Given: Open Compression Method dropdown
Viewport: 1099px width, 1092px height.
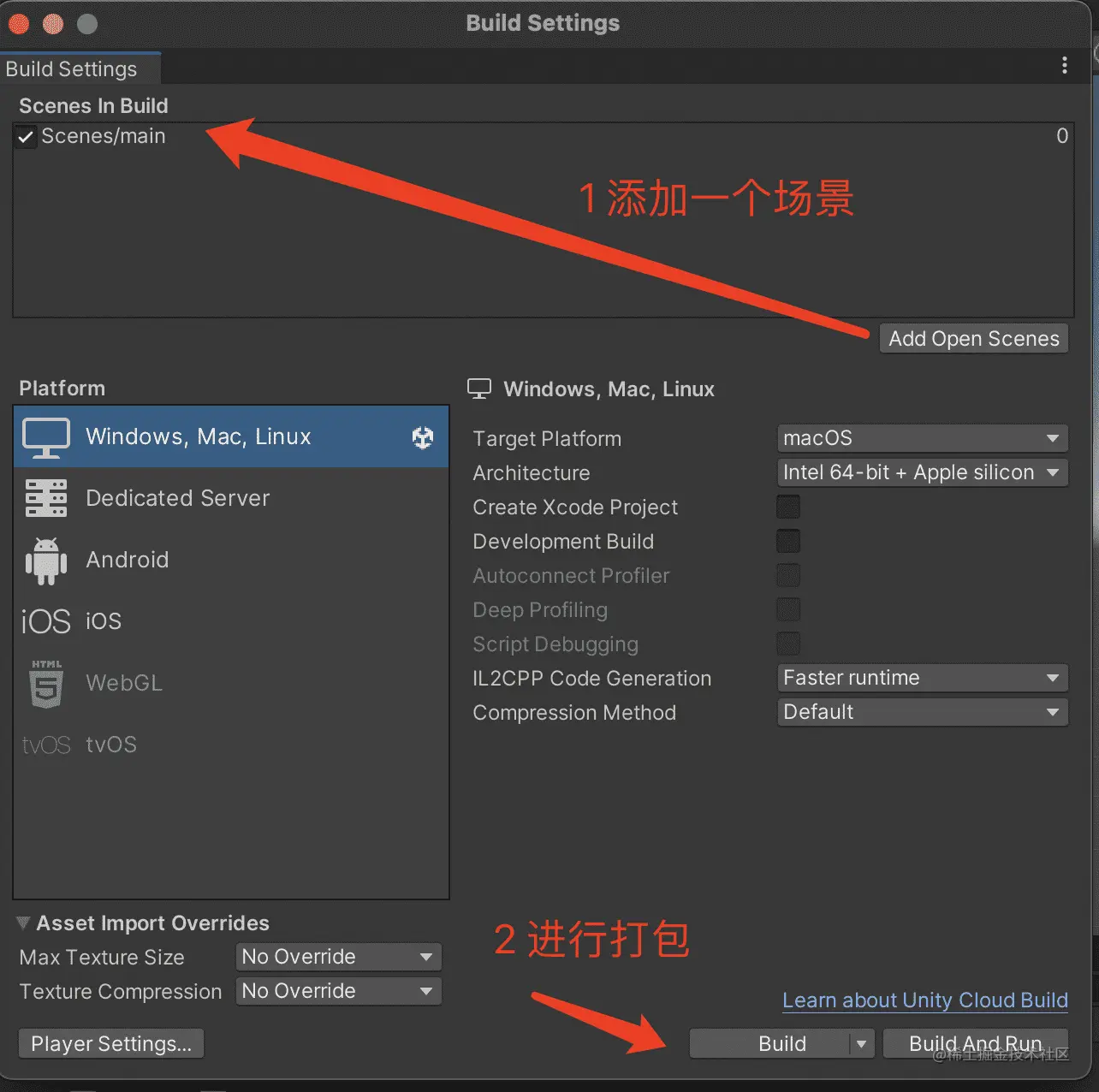Looking at the screenshot, I should pyautogui.click(x=923, y=712).
